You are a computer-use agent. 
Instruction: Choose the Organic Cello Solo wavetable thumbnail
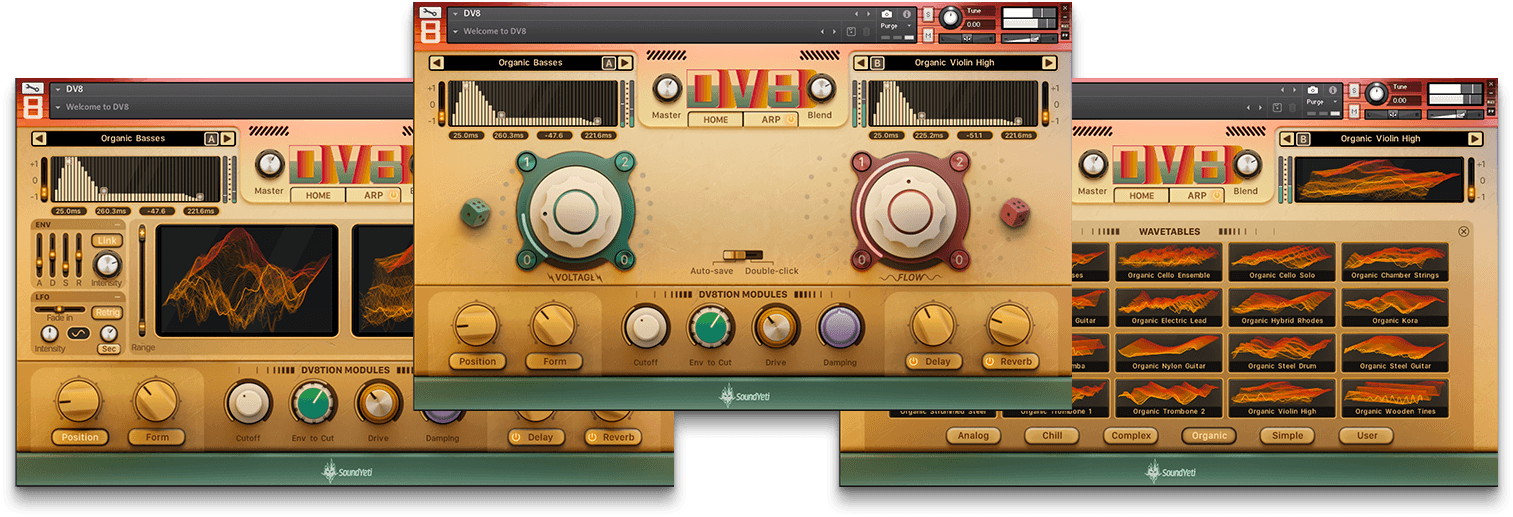point(1282,261)
